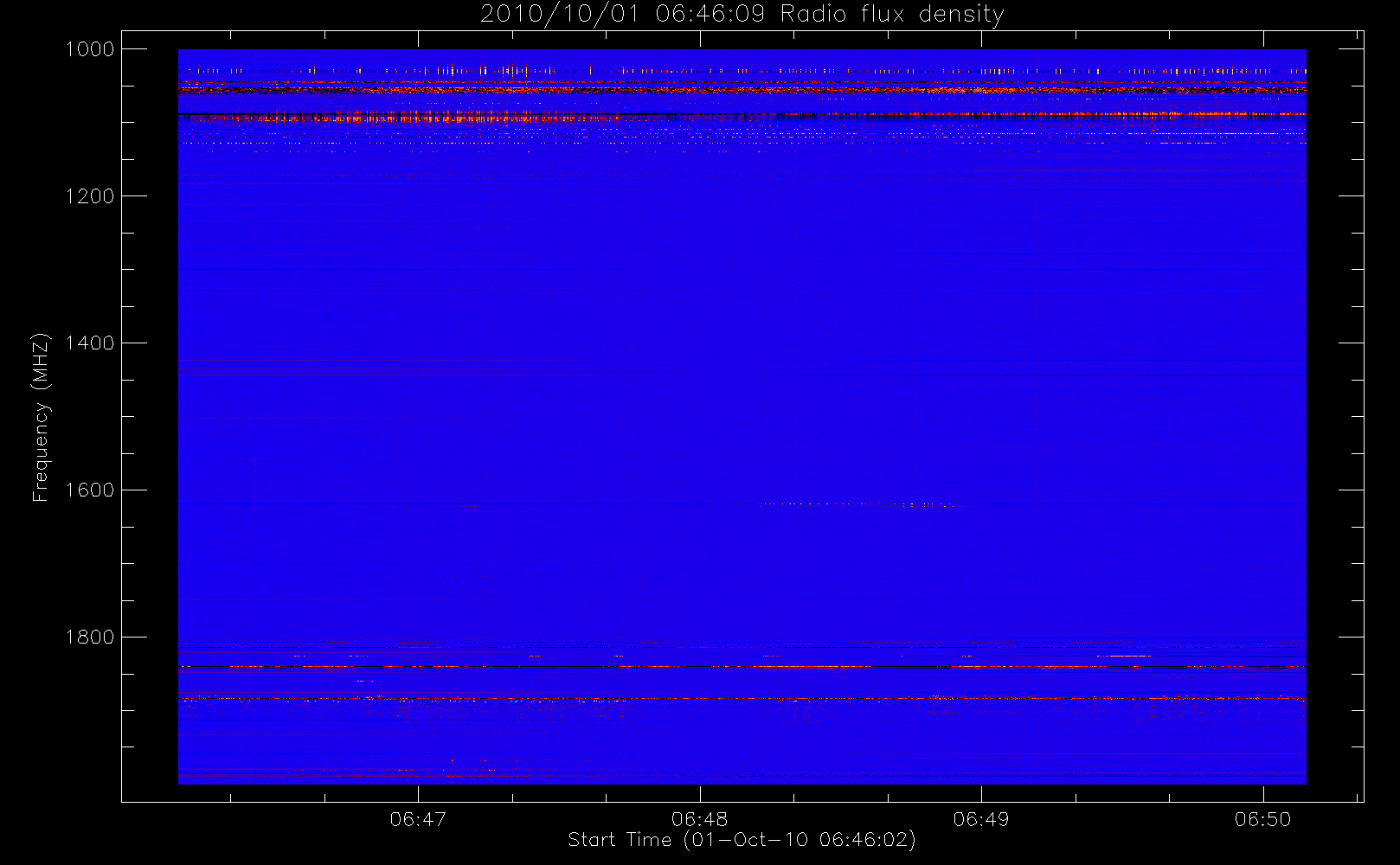Click the 1000 frequency tick label

(x=90, y=49)
